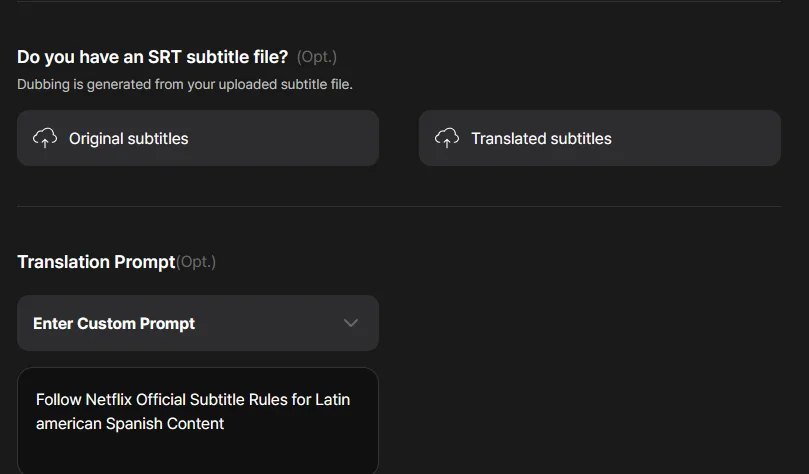The height and width of the screenshot is (474, 809).
Task: Upload an Original subtitles SRT file
Action: (x=198, y=138)
